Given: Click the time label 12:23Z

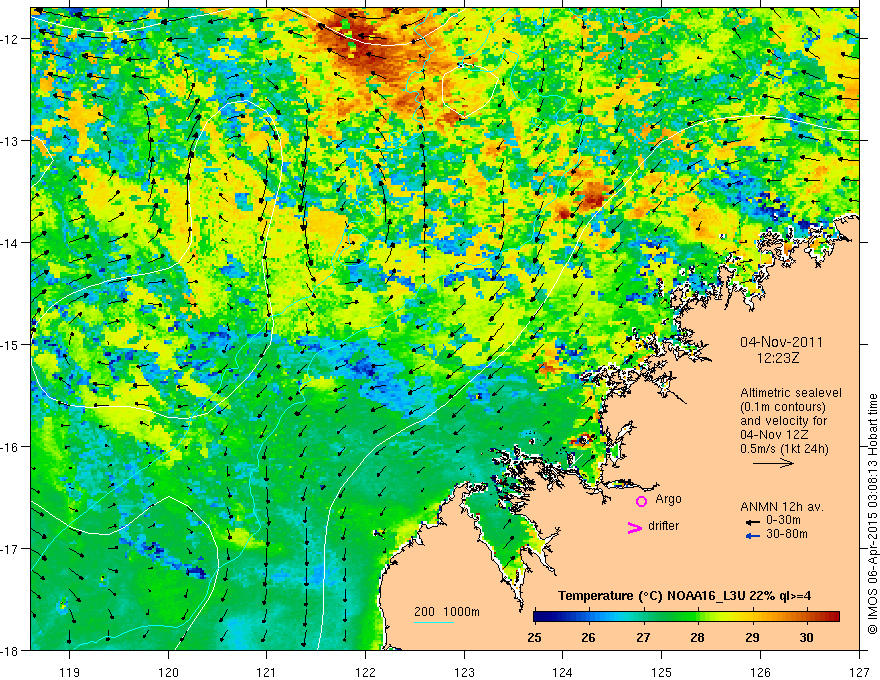Looking at the screenshot, I should [778, 358].
